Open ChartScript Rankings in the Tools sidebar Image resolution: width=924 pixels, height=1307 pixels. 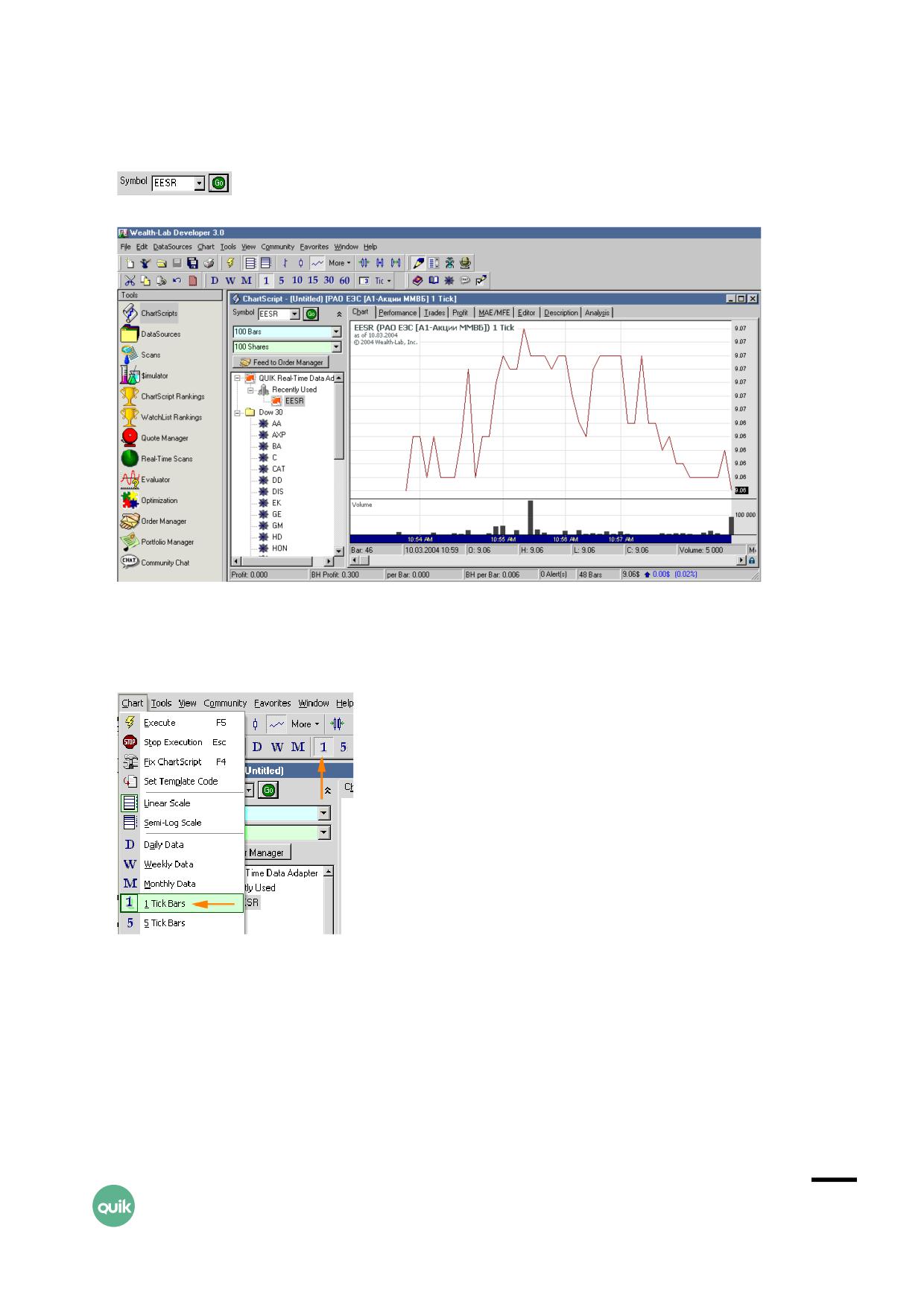point(163,396)
